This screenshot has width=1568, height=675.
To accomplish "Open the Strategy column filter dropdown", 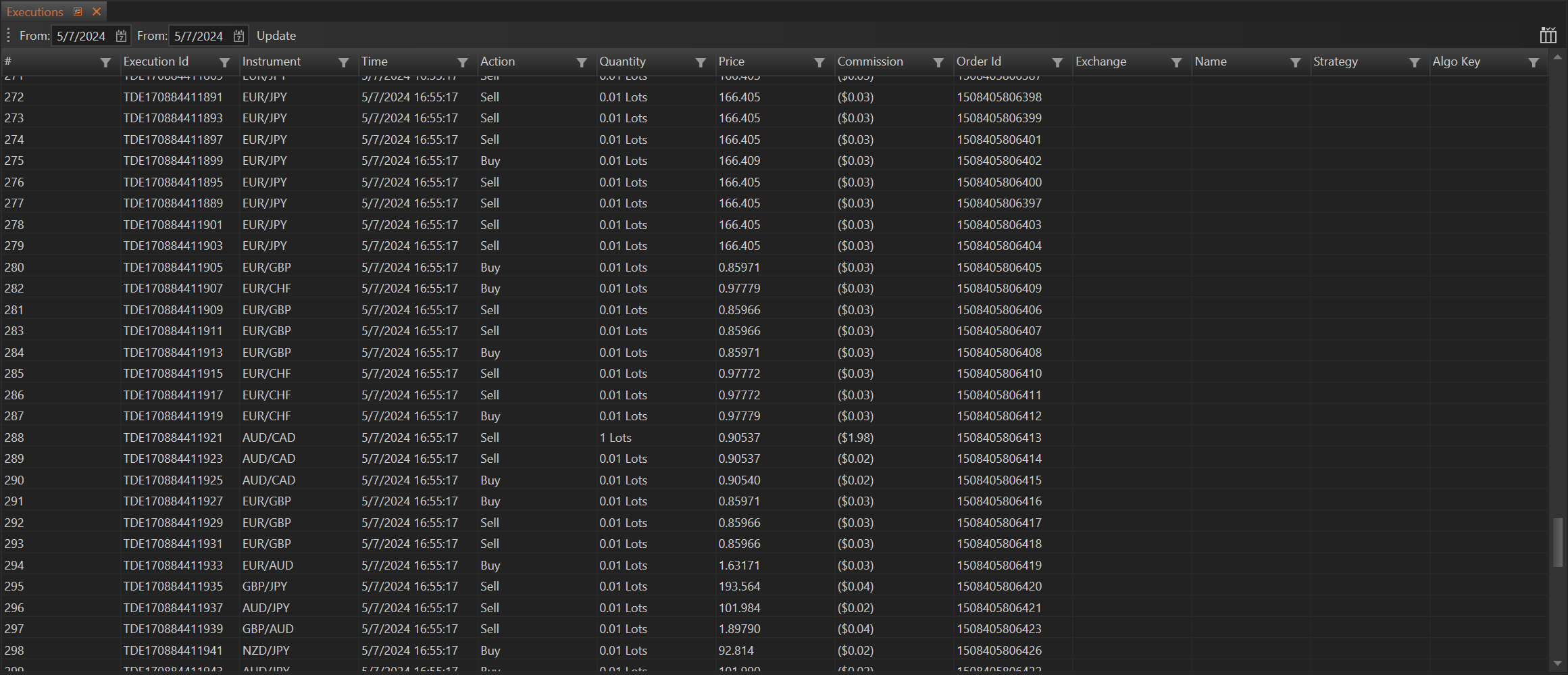I will [x=1414, y=63].
